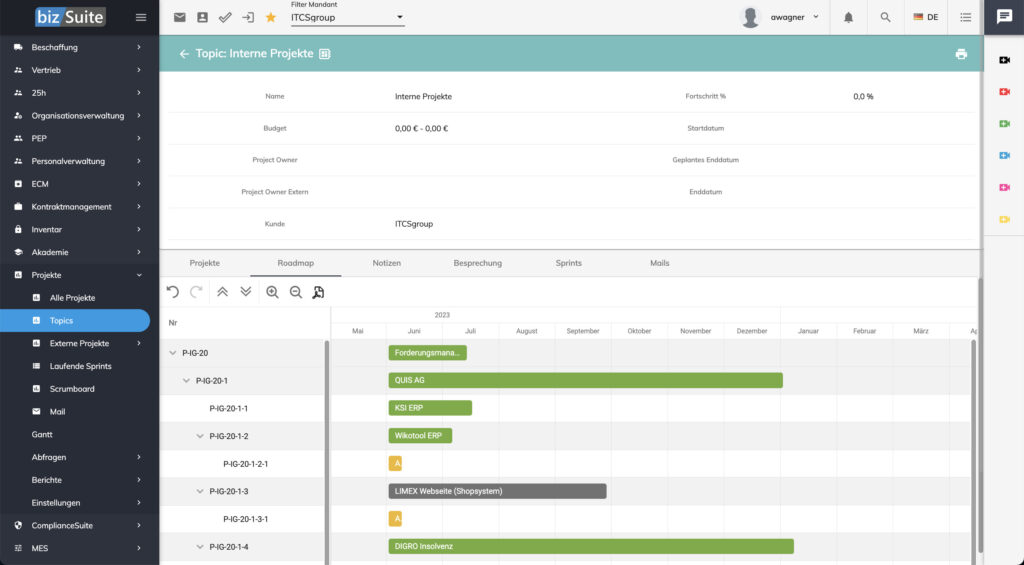Select the Forderungsmana... Gantt bar

(x=427, y=353)
